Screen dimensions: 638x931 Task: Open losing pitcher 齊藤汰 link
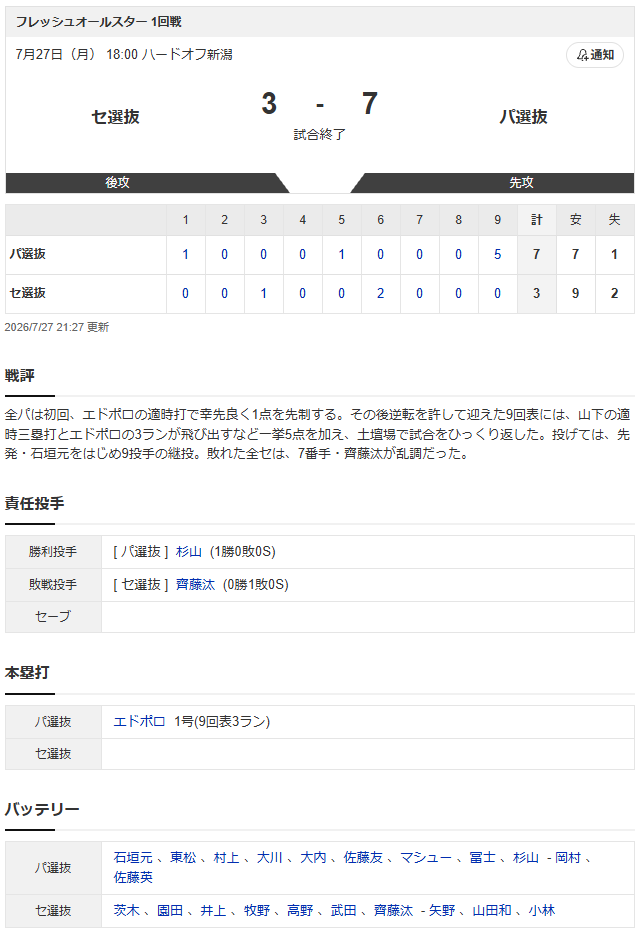(x=195, y=584)
